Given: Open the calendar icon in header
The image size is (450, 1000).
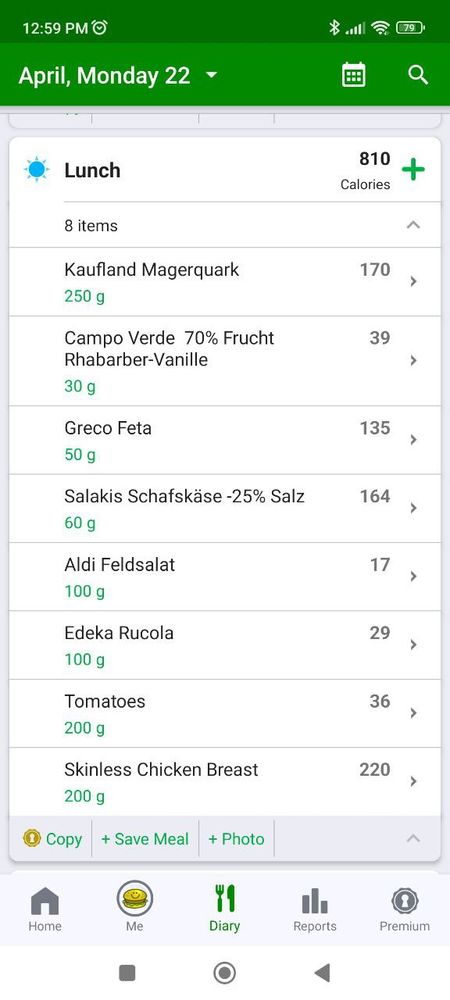Looking at the screenshot, I should pyautogui.click(x=354, y=75).
